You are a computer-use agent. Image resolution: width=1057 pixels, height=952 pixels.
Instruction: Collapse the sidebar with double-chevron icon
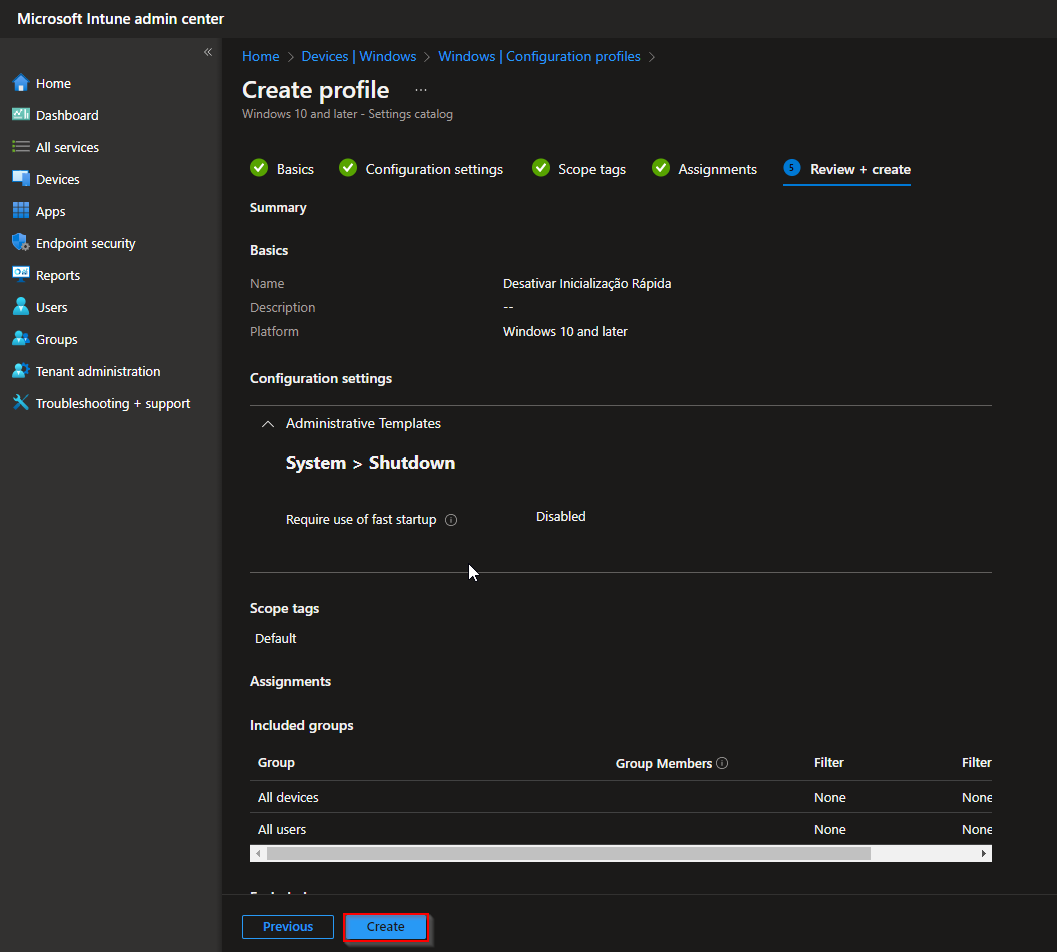(x=208, y=52)
